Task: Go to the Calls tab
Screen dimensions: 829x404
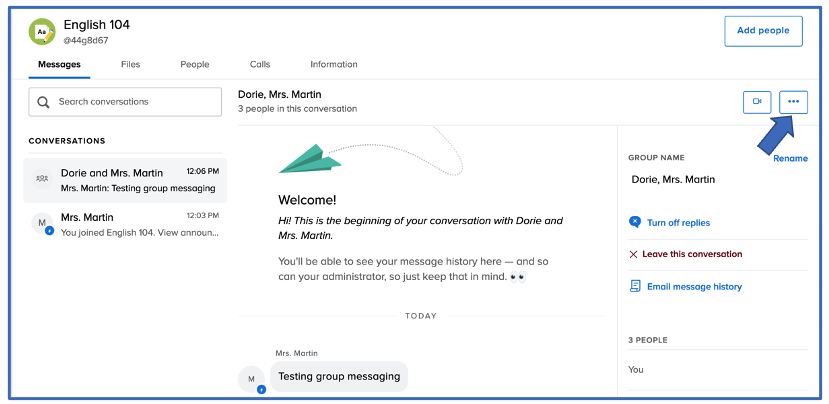Action: (x=259, y=64)
